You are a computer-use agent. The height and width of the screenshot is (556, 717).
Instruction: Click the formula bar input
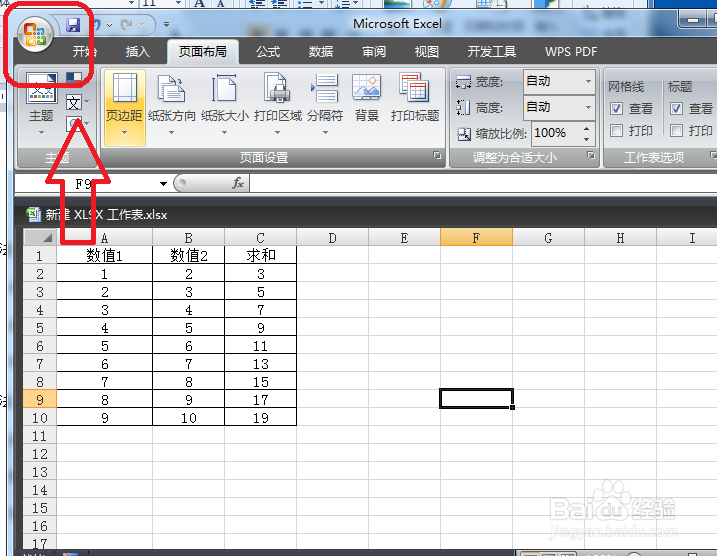483,183
